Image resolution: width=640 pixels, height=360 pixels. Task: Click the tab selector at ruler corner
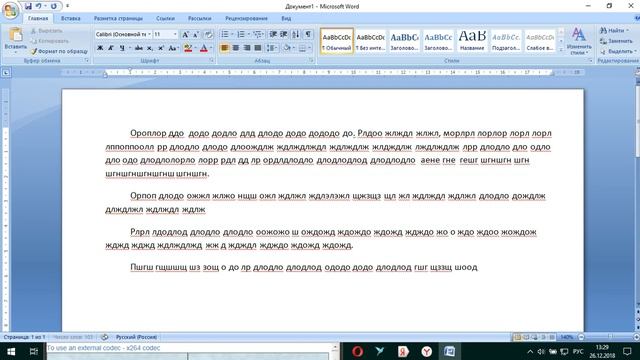(6, 73)
